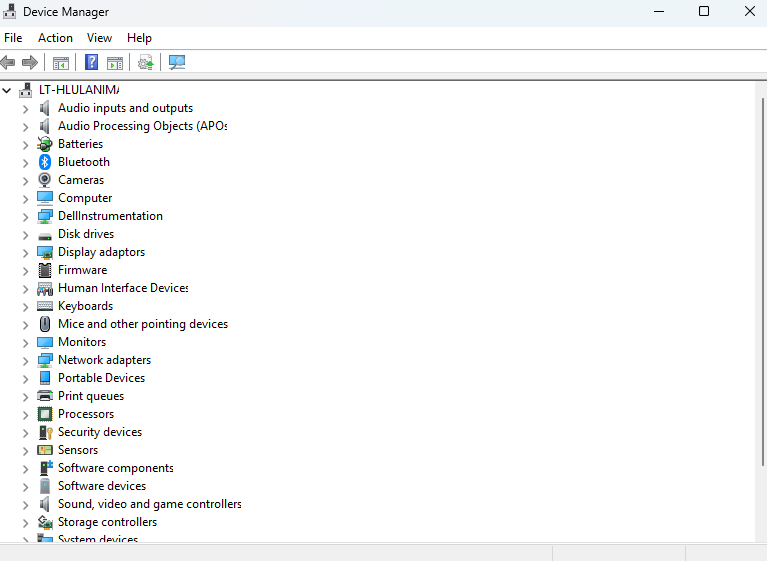Expand the Audio Processing Objects arrow
This screenshot has width=767, height=561.
click(x=25, y=127)
